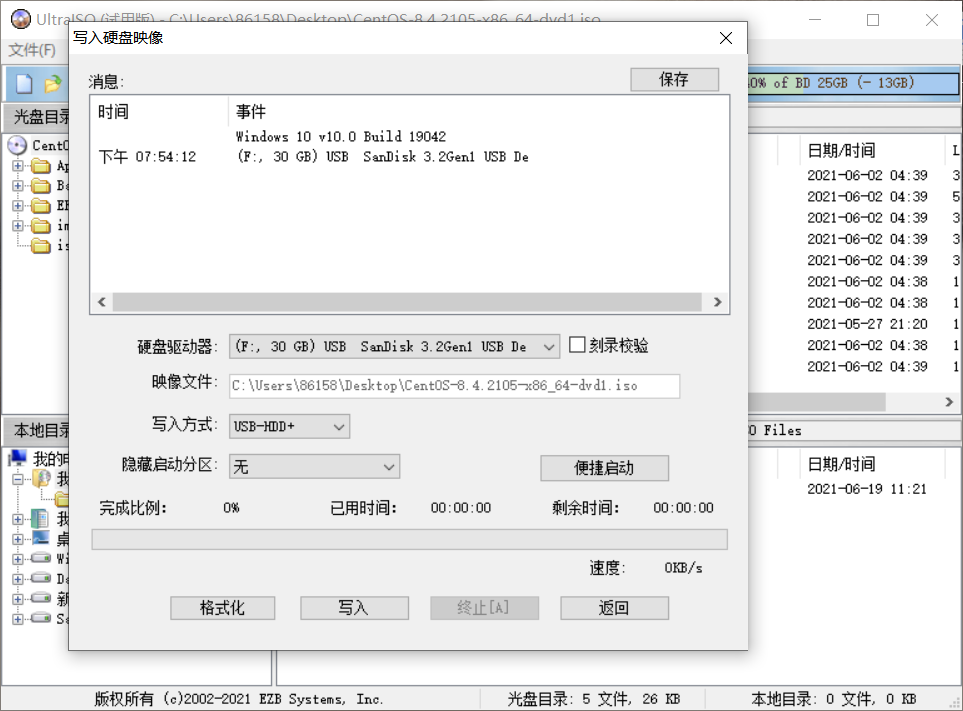Select the message row at 下午 07:54:12

coord(410,157)
